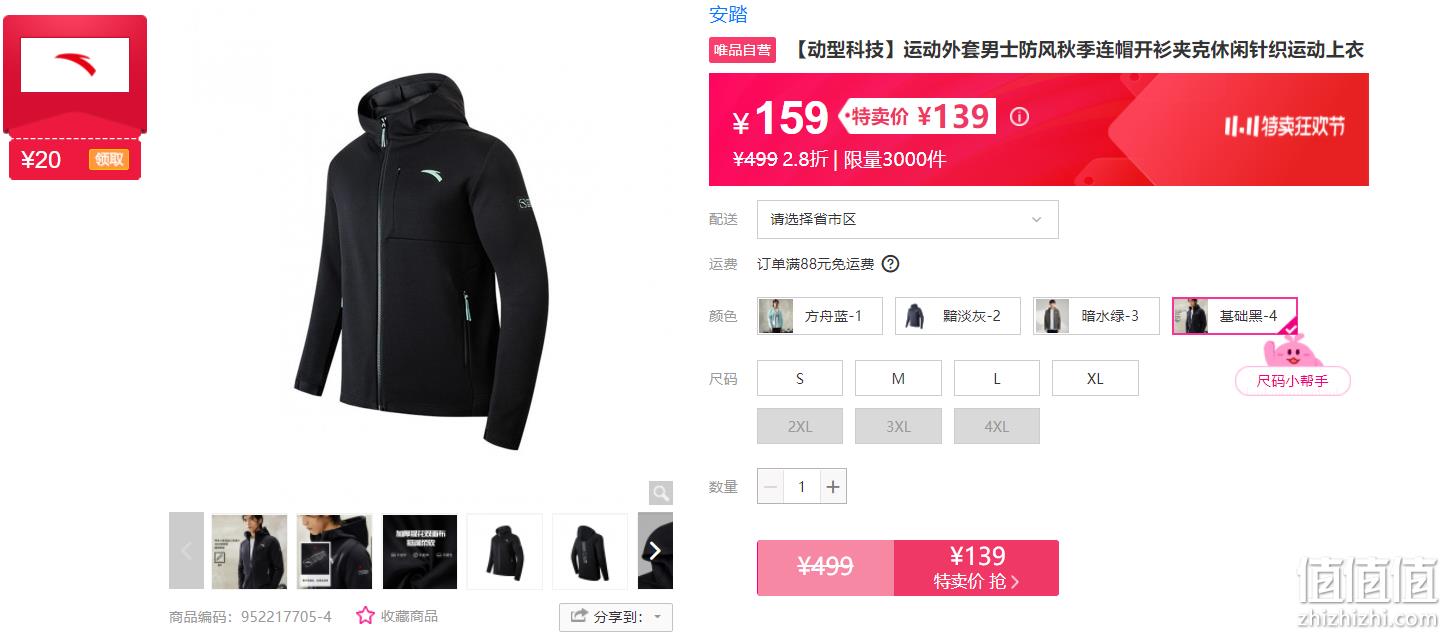Choose color 暗水绿-3
The width and height of the screenshot is (1447, 636).
point(1096,316)
